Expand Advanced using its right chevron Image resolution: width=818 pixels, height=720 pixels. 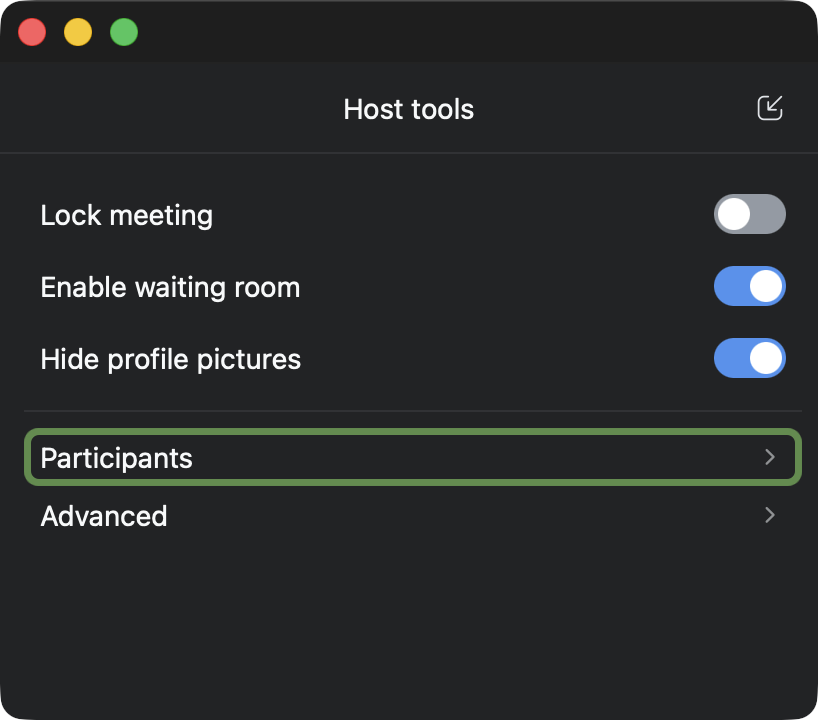[769, 515]
